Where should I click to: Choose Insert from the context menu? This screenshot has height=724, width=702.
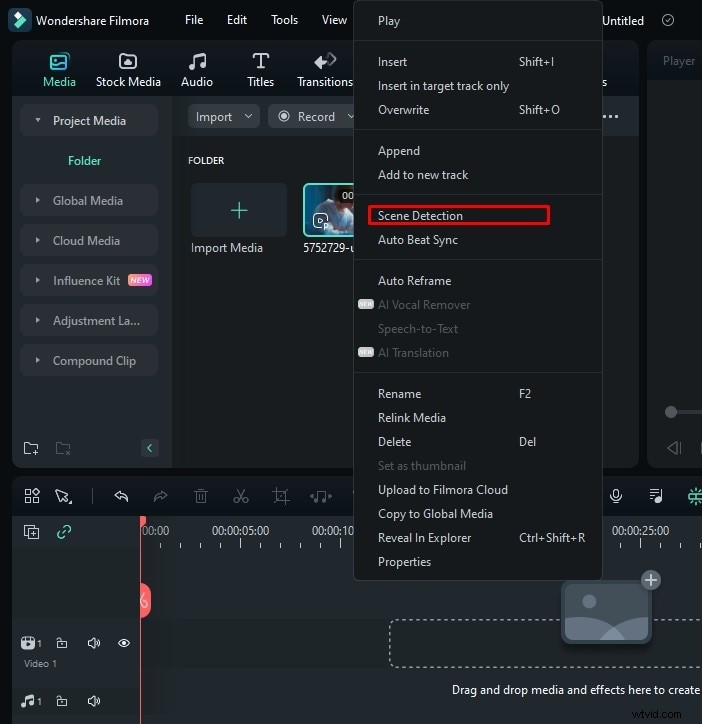click(478, 61)
